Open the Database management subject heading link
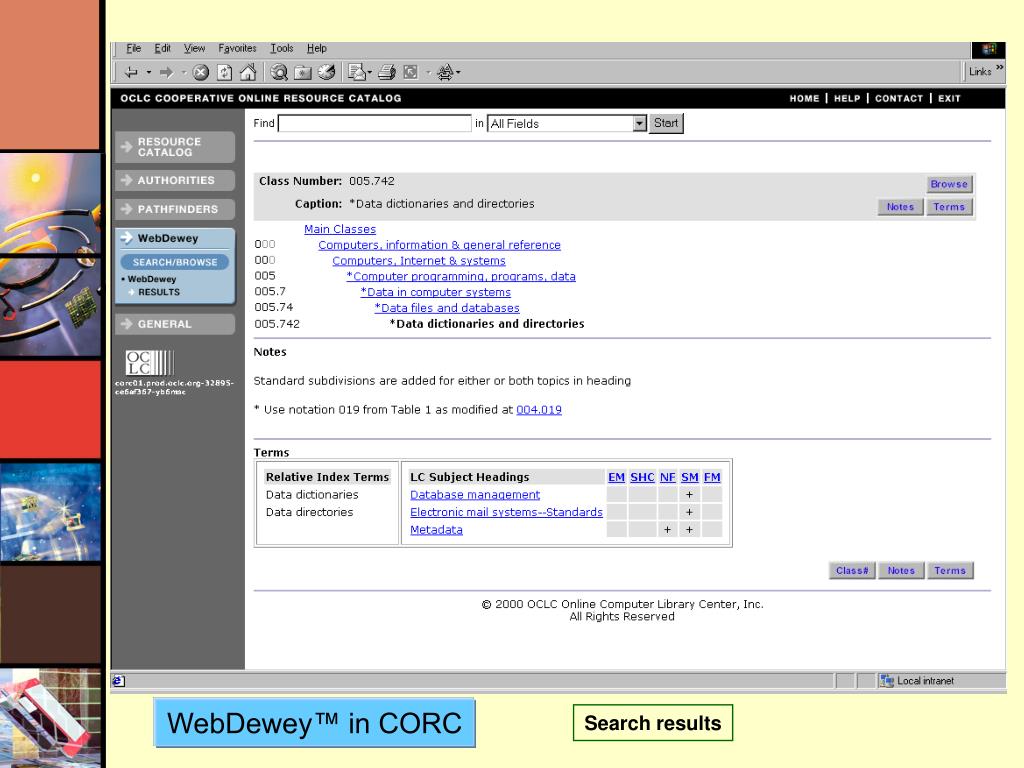Image resolution: width=1024 pixels, height=768 pixels. [475, 495]
